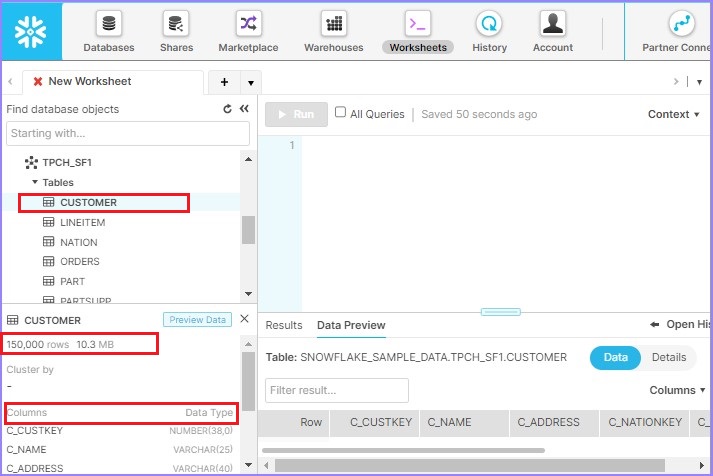The image size is (713, 476).
Task: Open Partner Connect icon
Action: click(681, 24)
